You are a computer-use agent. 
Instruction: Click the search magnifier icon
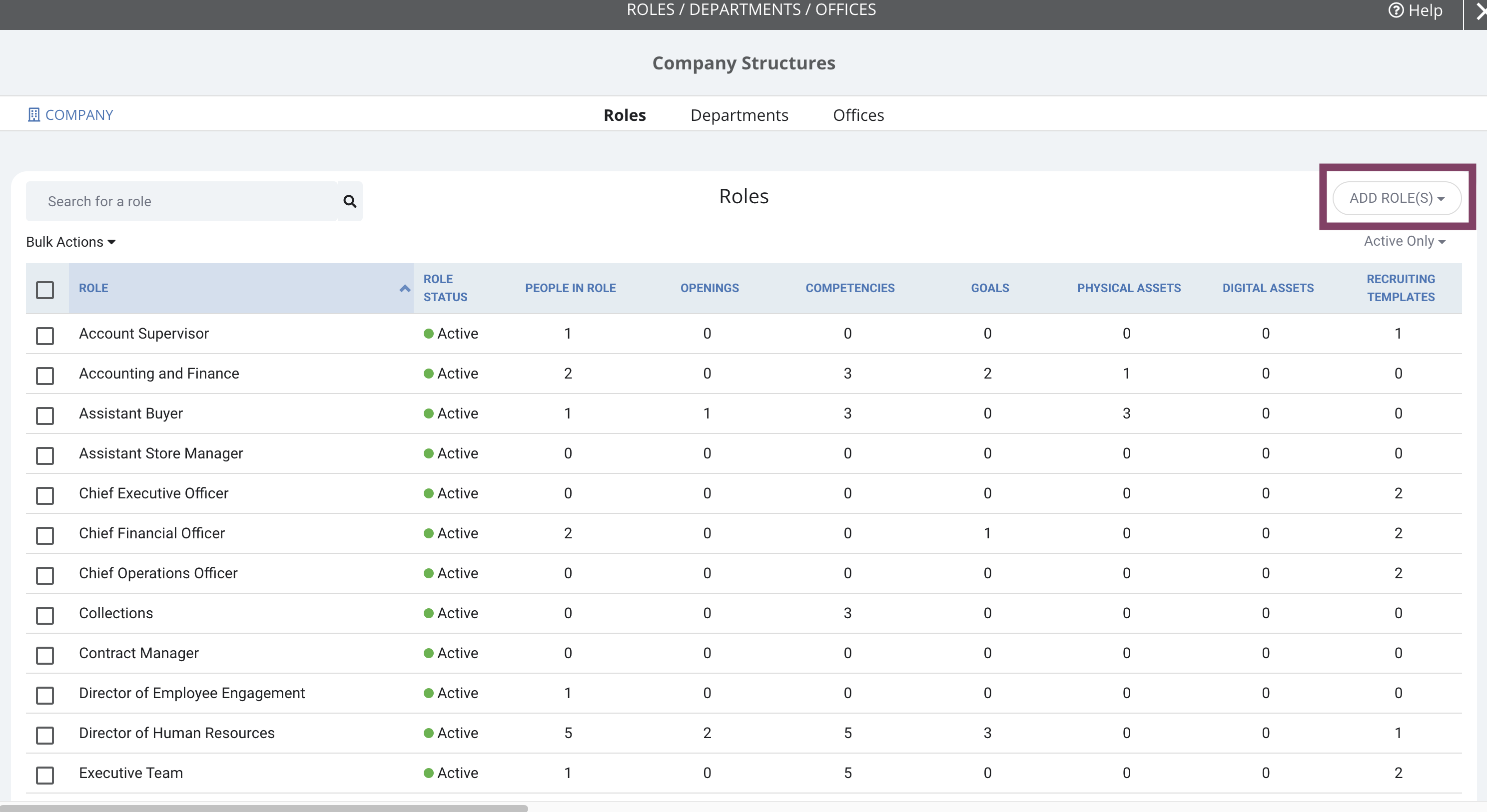350,201
